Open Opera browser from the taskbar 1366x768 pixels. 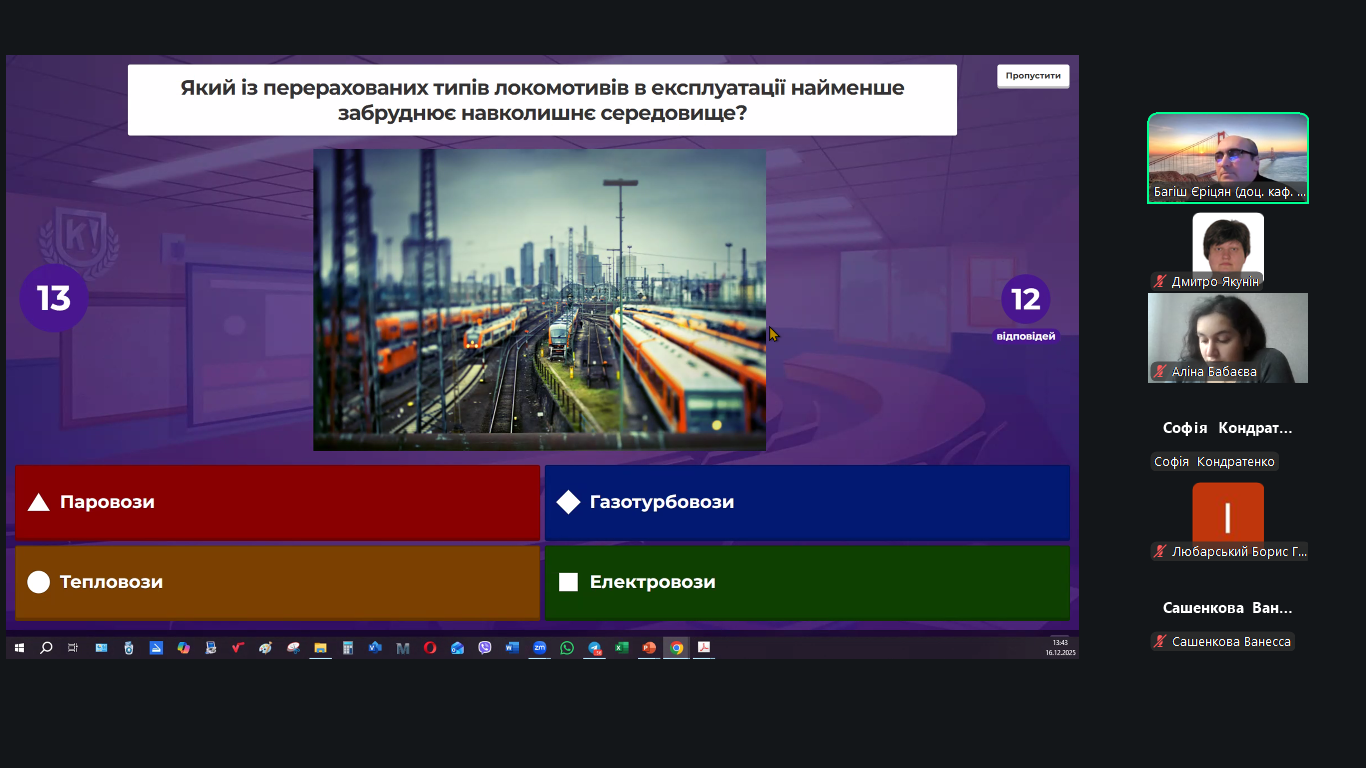(x=430, y=648)
